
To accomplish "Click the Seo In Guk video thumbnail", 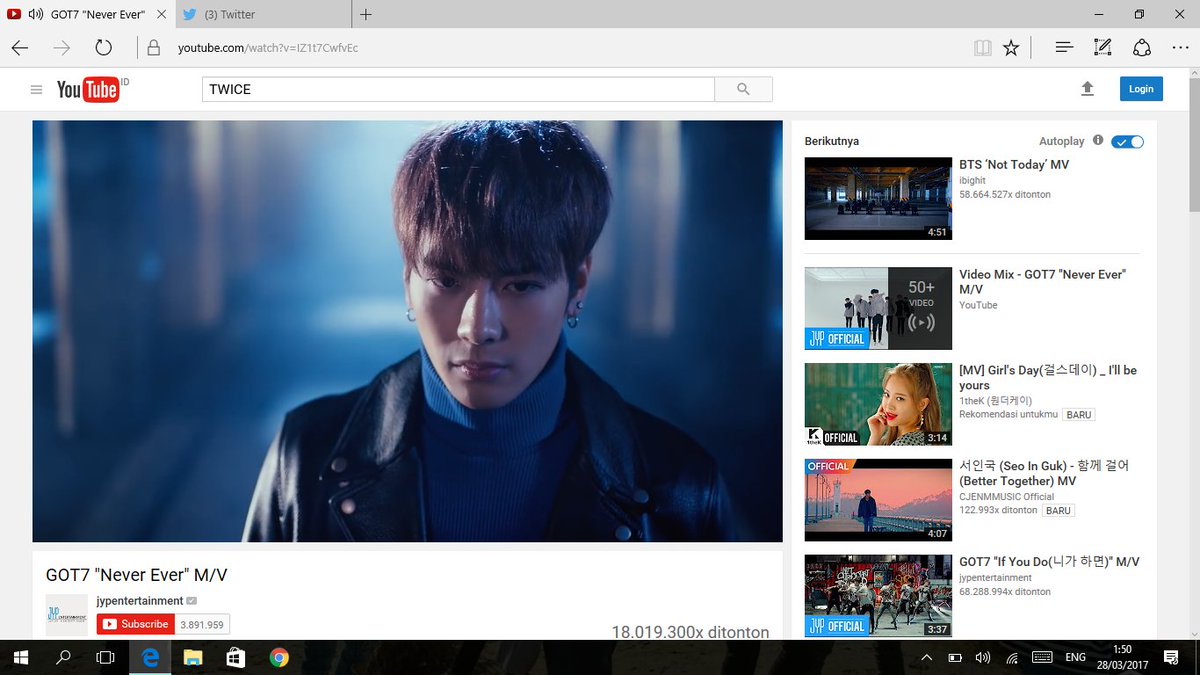I will (878, 500).
